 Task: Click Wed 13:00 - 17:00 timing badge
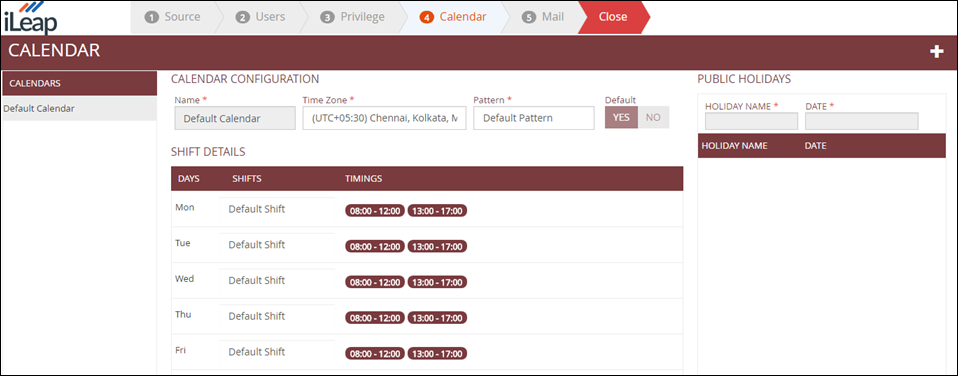click(x=437, y=282)
